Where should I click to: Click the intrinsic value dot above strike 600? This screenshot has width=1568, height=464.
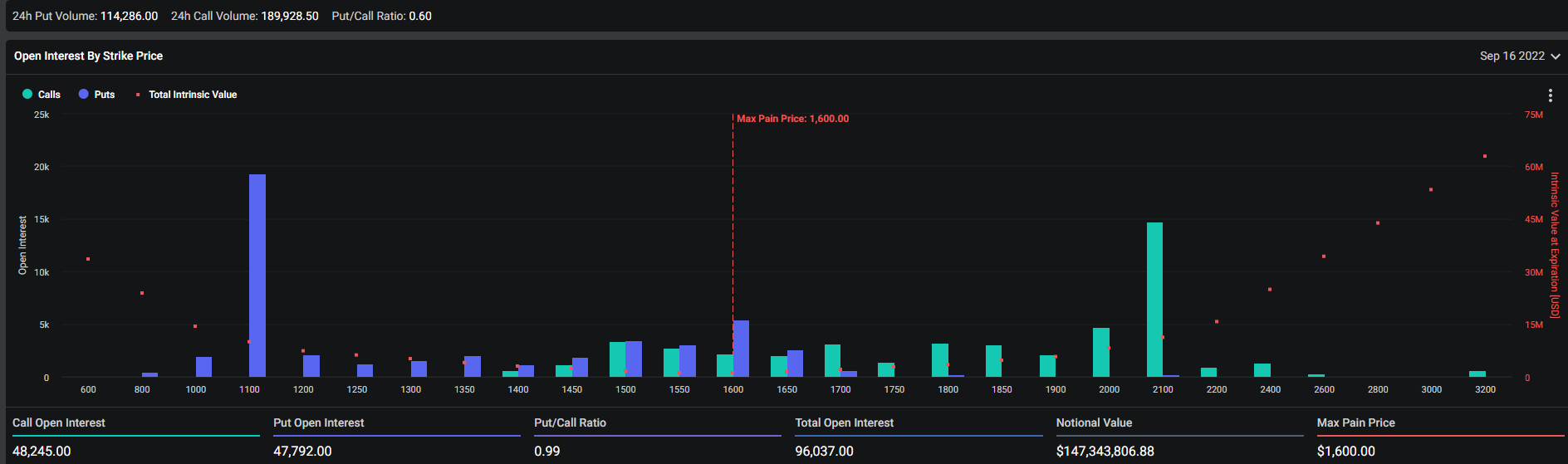tap(88, 259)
